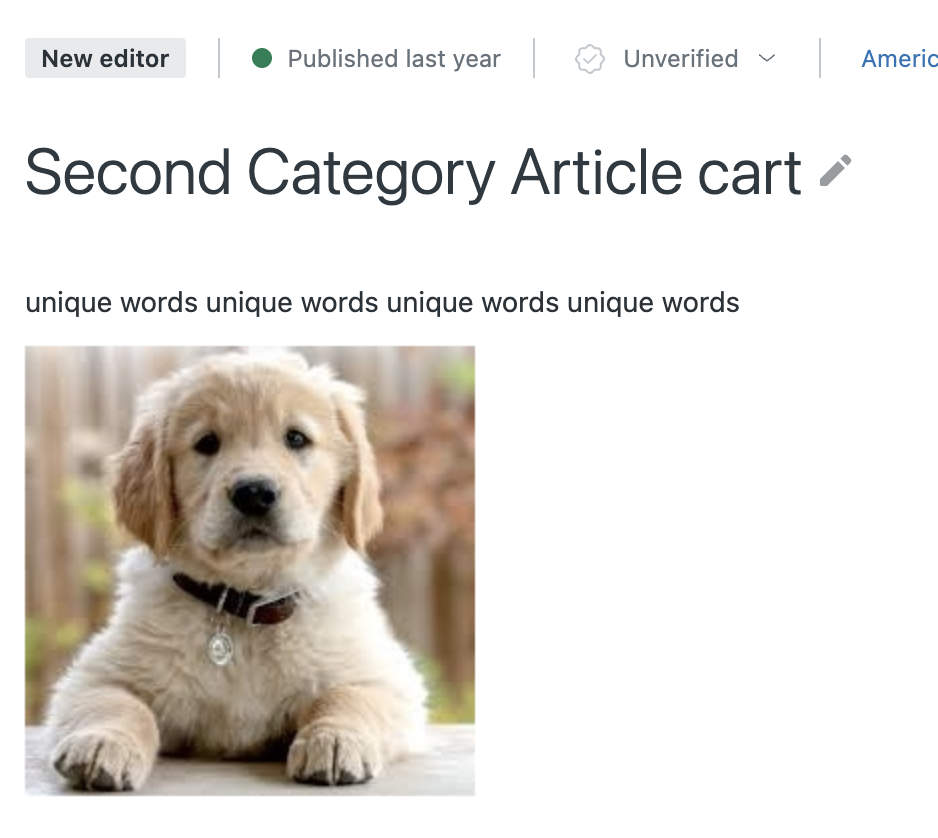This screenshot has width=938, height=838.
Task: Expand the Unverified dropdown chevron
Action: (767, 59)
